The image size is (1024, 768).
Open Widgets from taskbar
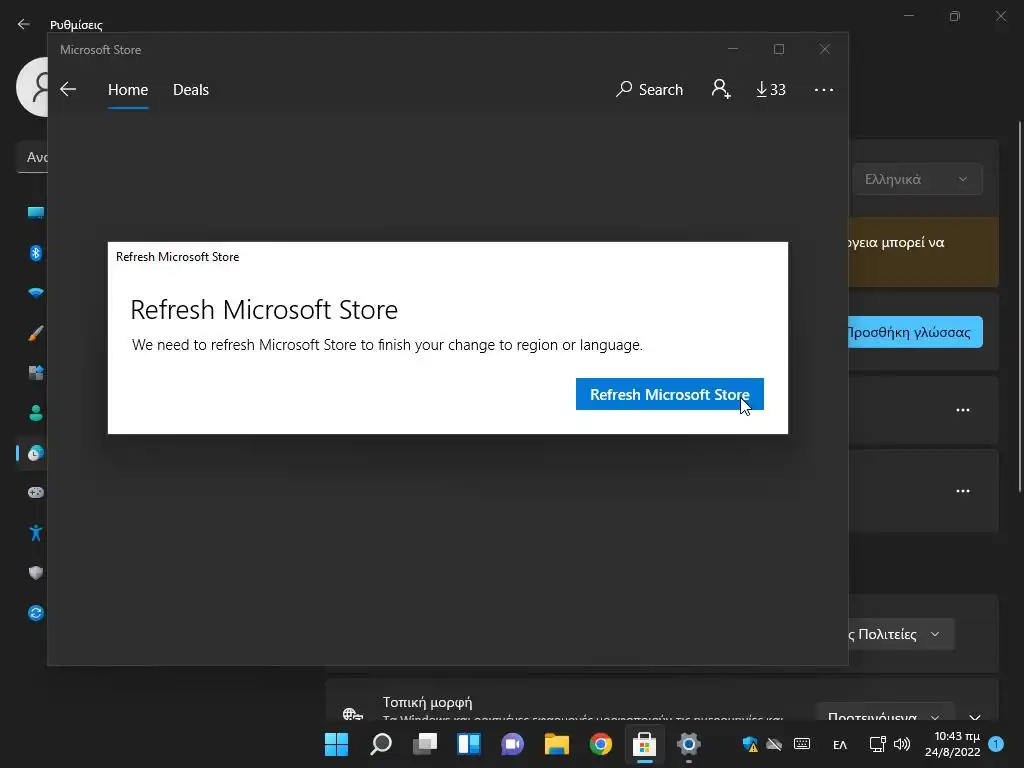[x=469, y=744]
